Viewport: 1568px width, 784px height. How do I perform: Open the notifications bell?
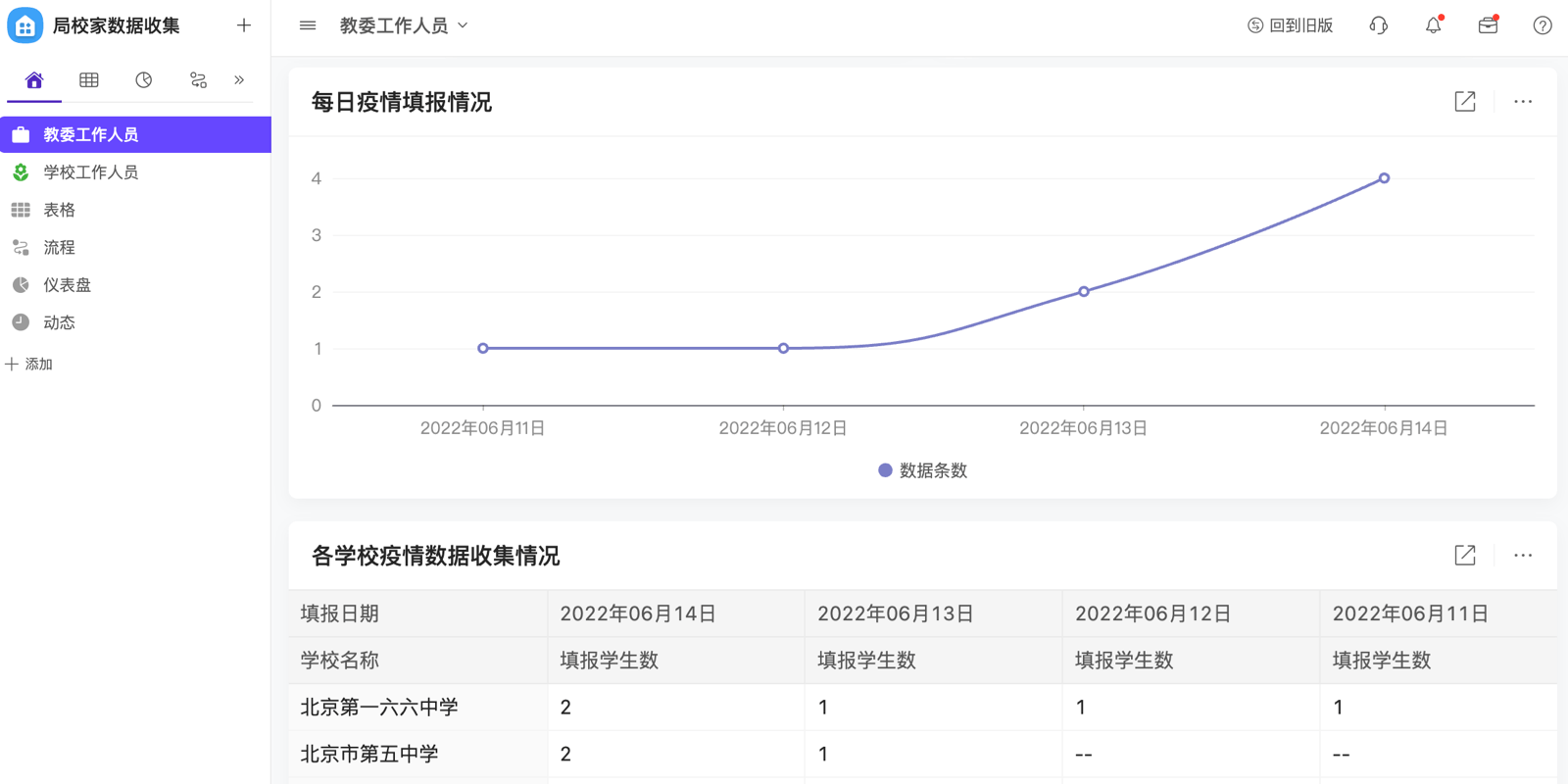click(1433, 25)
